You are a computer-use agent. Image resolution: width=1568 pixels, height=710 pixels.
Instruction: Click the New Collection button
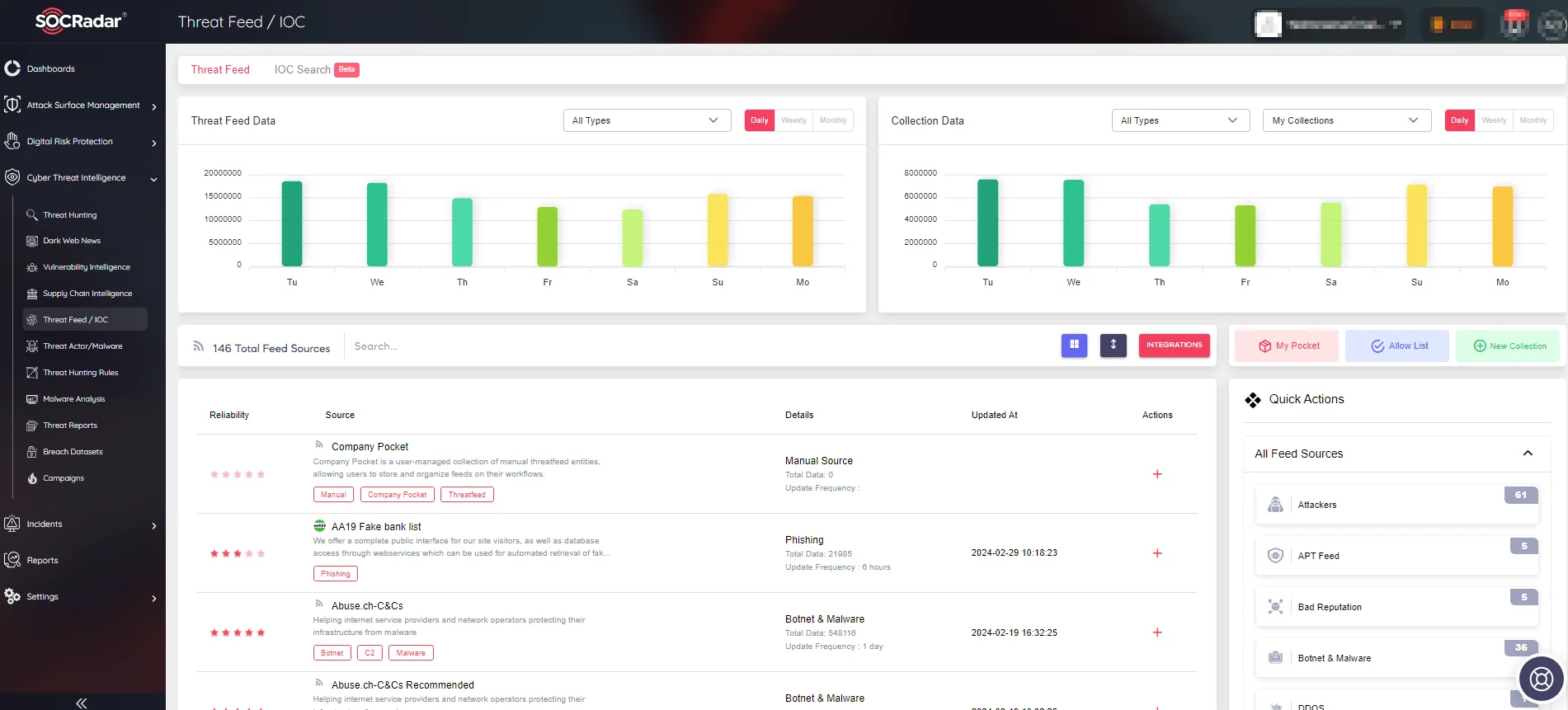coord(1508,346)
